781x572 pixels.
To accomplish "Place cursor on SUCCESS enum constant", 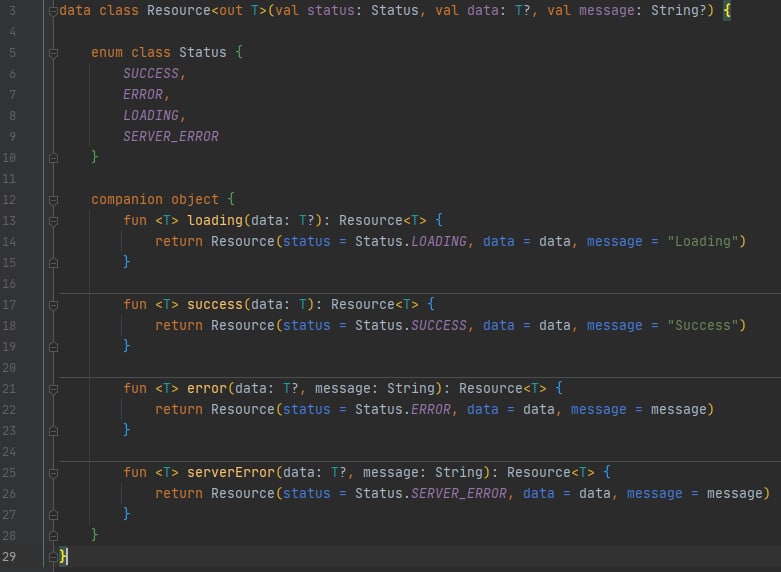I will point(150,74).
